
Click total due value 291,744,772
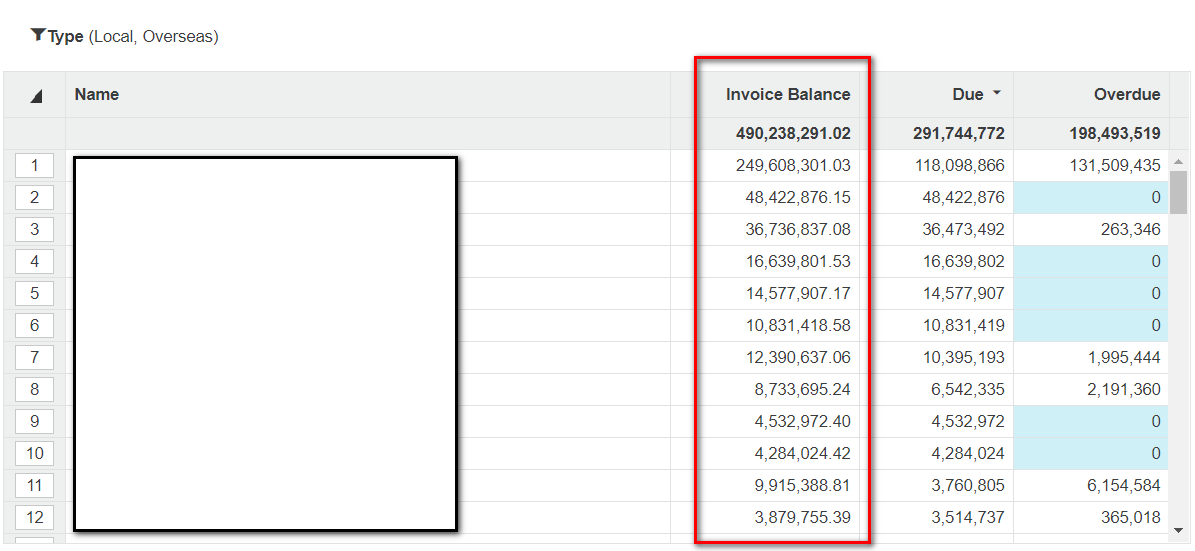[959, 134]
